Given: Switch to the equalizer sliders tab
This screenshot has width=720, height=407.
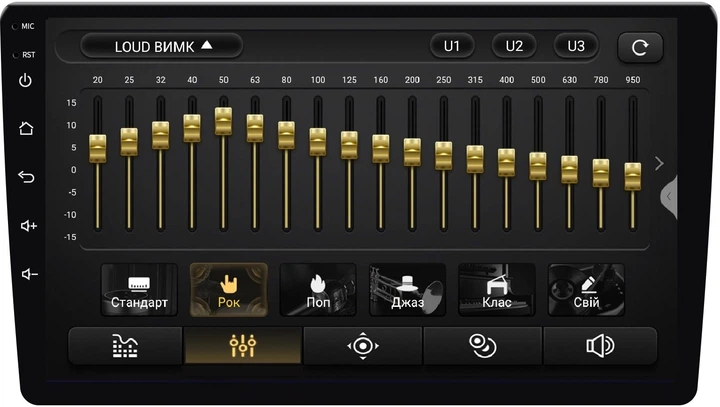Looking at the screenshot, I should coord(243,346).
